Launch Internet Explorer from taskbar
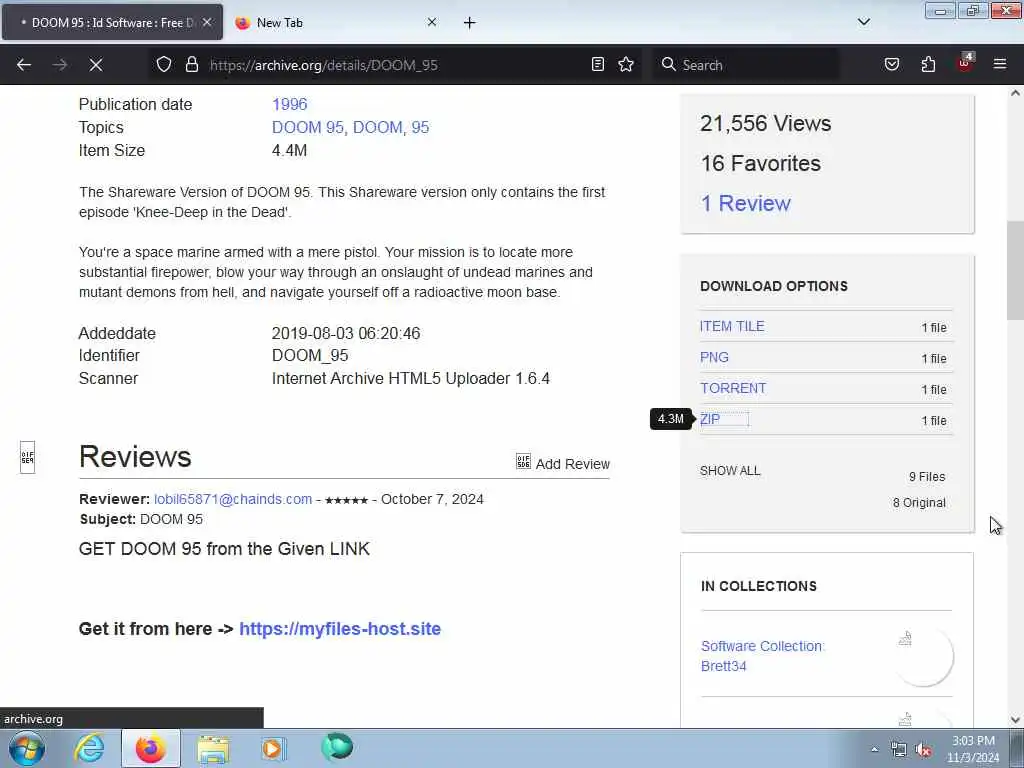The height and width of the screenshot is (768, 1024). point(89,748)
